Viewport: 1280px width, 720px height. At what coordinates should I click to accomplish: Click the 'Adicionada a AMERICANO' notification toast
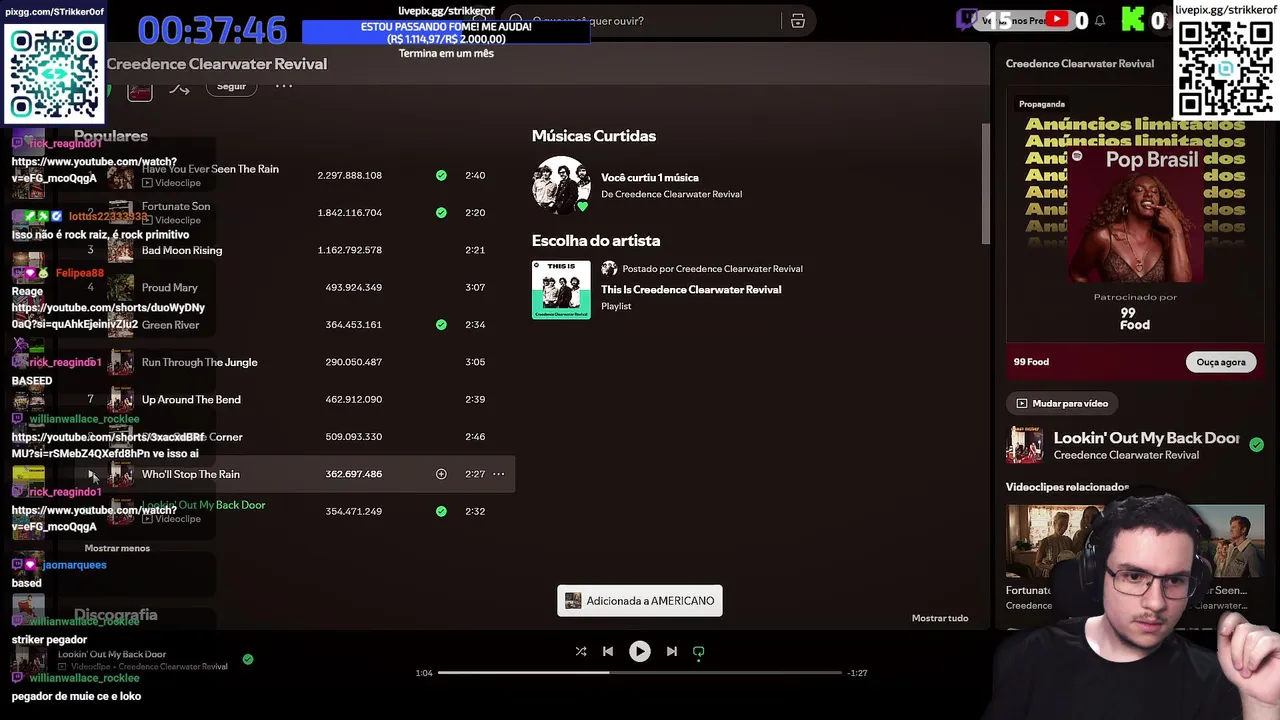(640, 601)
